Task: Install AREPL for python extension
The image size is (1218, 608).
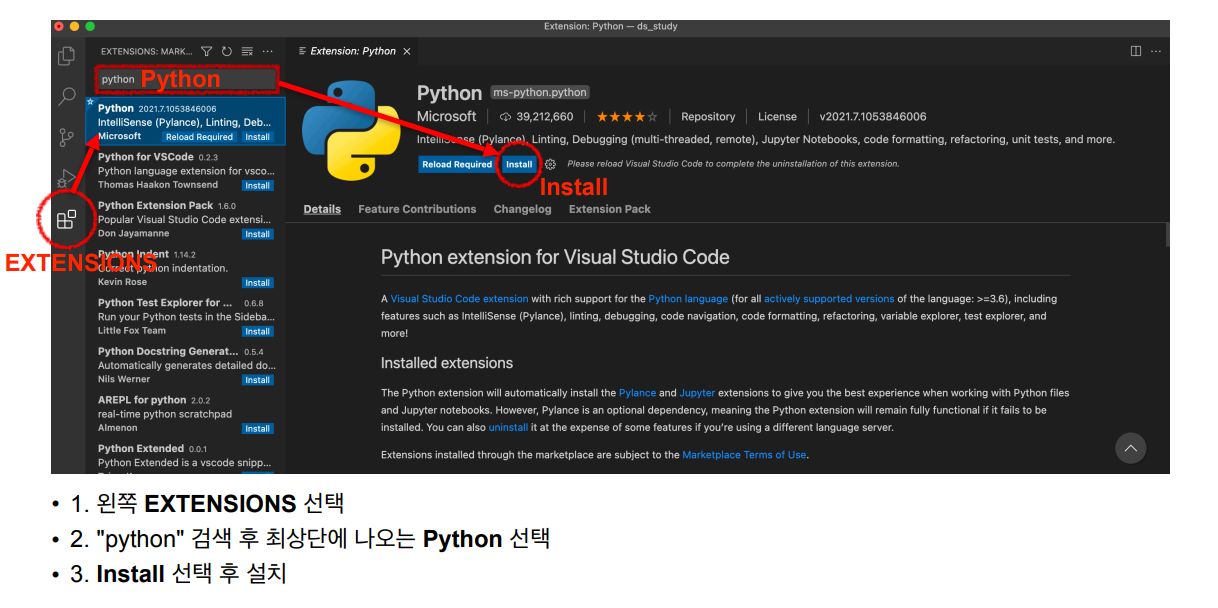Action: [x=258, y=428]
